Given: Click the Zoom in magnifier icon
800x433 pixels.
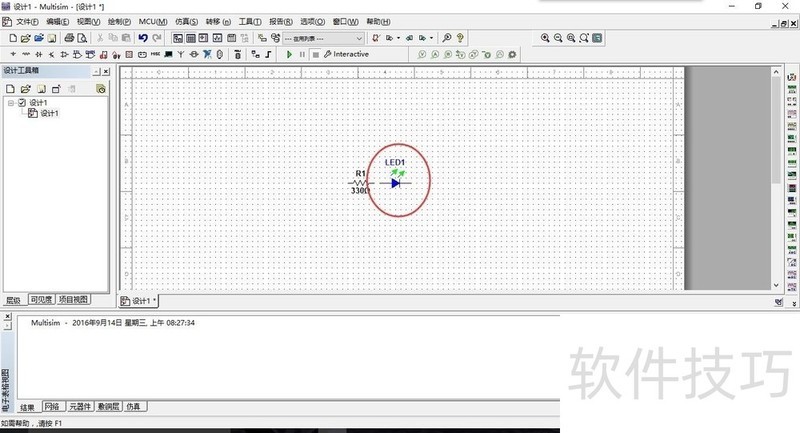Looking at the screenshot, I should coord(545,38).
